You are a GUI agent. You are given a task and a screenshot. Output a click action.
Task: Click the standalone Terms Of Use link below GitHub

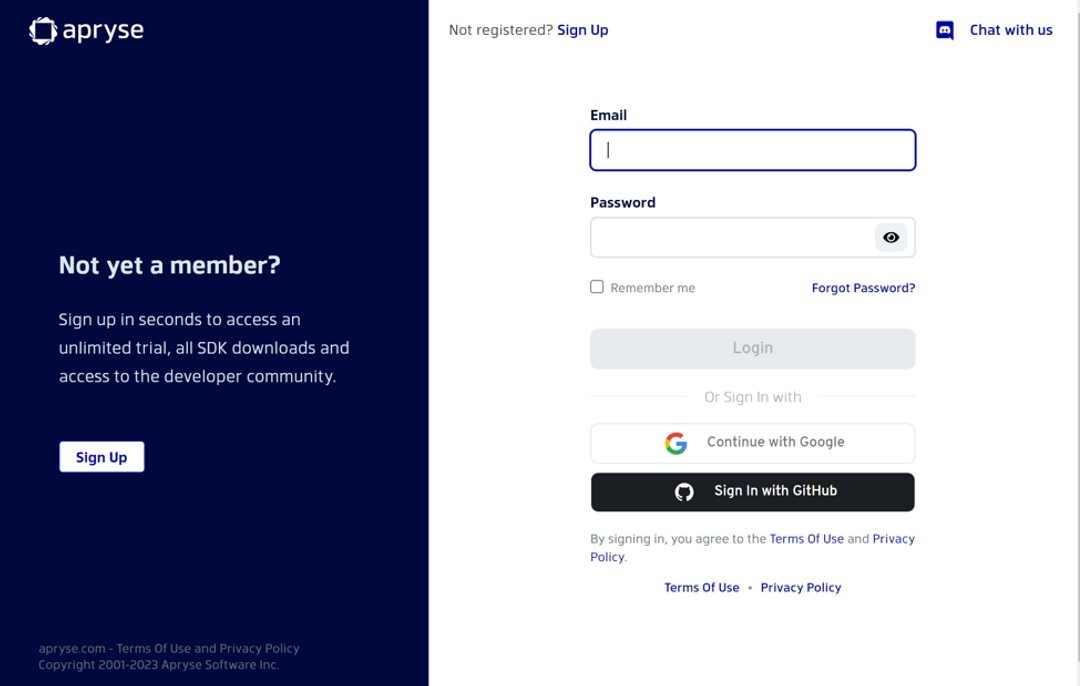pos(701,587)
